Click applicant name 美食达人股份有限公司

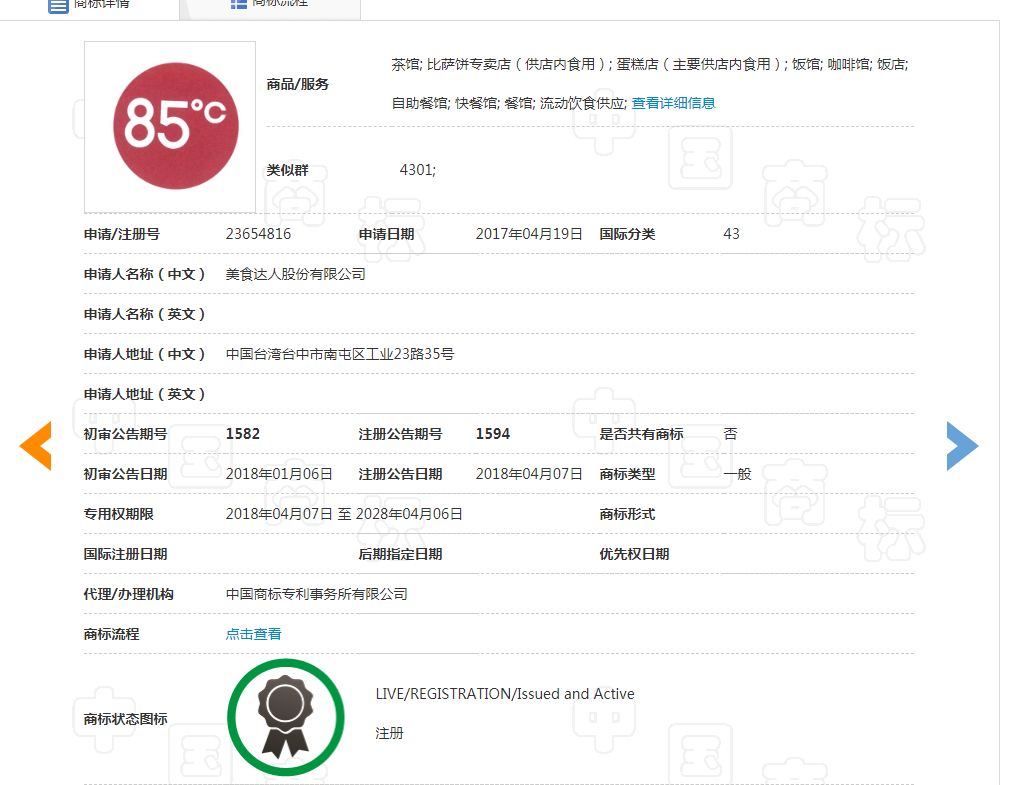point(296,274)
